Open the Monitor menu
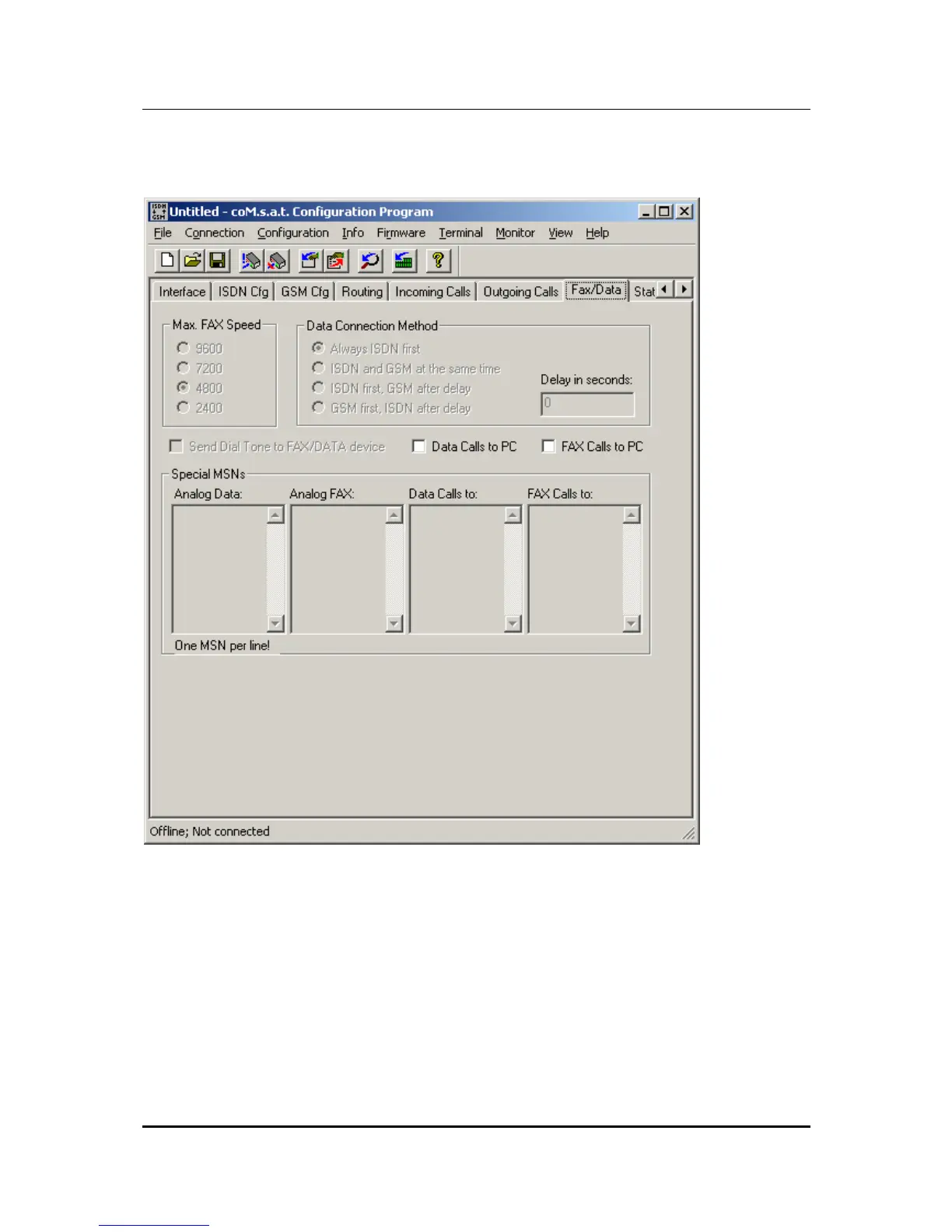952x1232 pixels. (x=515, y=233)
